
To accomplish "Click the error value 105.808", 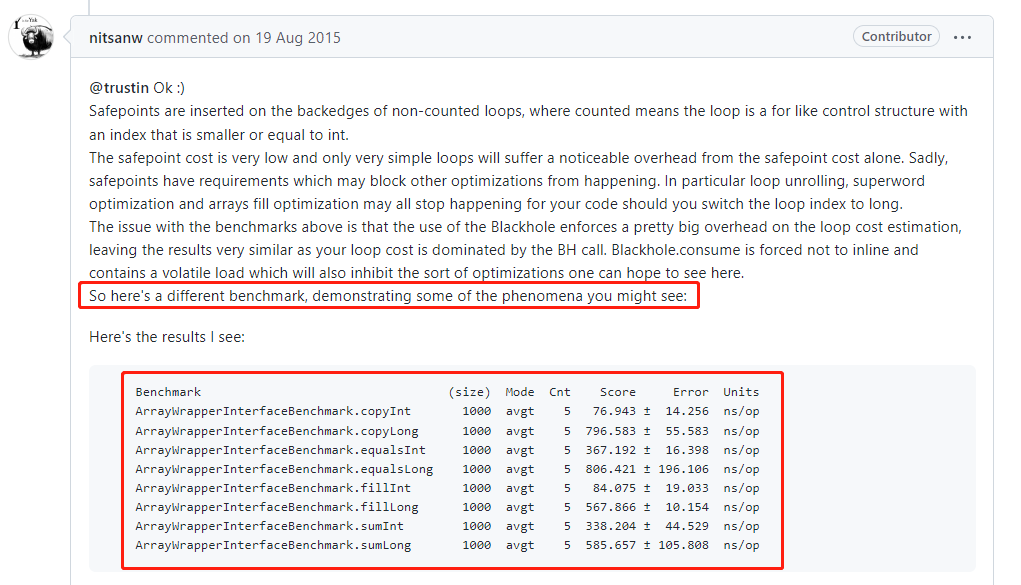I will 683,545.
